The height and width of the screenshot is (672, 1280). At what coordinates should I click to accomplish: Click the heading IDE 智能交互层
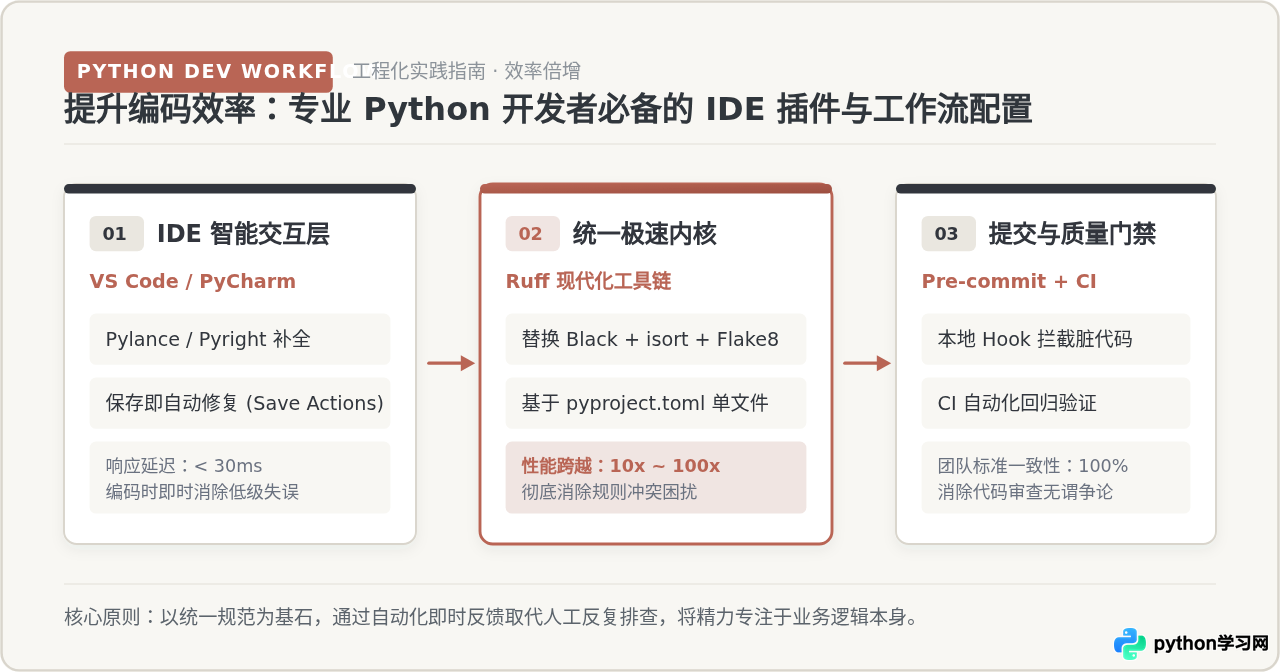point(243,234)
